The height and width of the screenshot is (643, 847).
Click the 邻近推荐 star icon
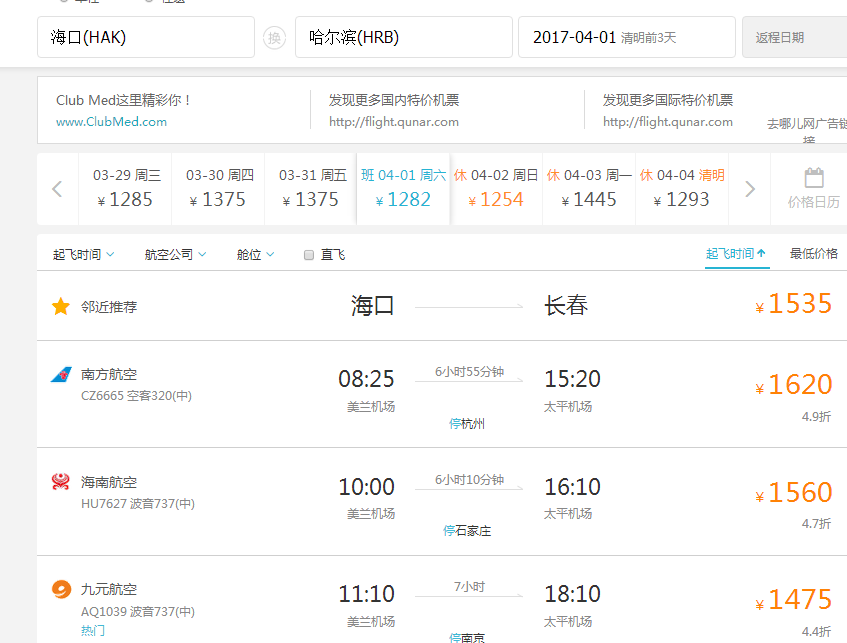coord(60,306)
